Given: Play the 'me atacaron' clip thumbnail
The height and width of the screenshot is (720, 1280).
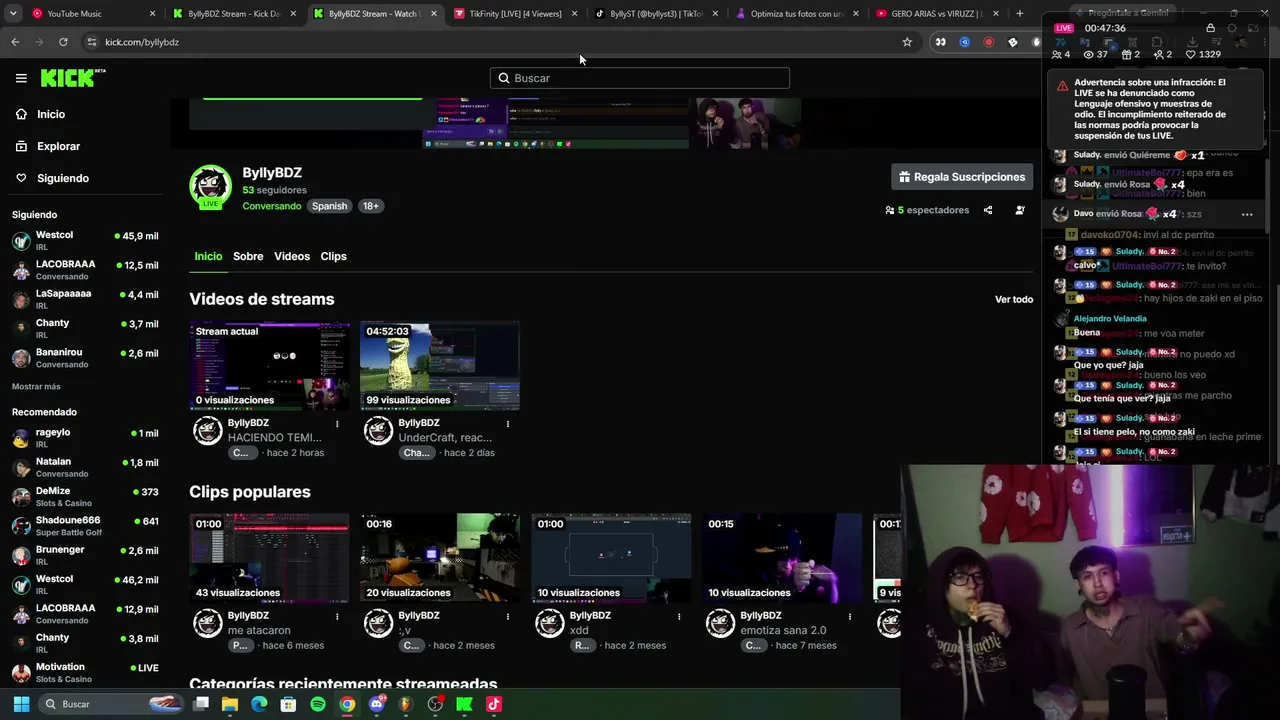Looking at the screenshot, I should (x=270, y=558).
